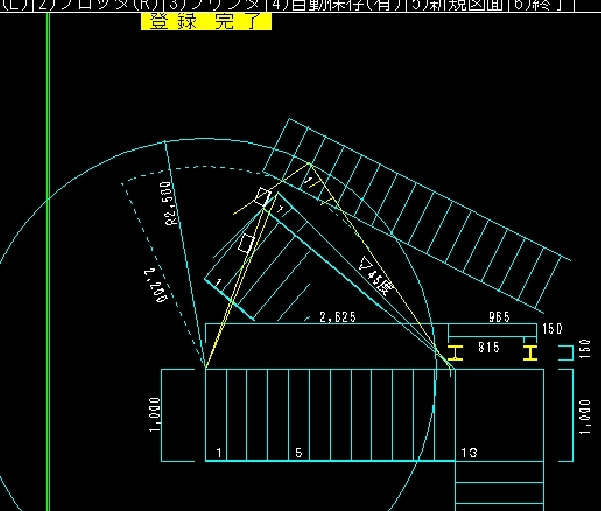Select menu item 3) プリンタ
This screenshot has height=511, width=601.
[x=215, y=5]
